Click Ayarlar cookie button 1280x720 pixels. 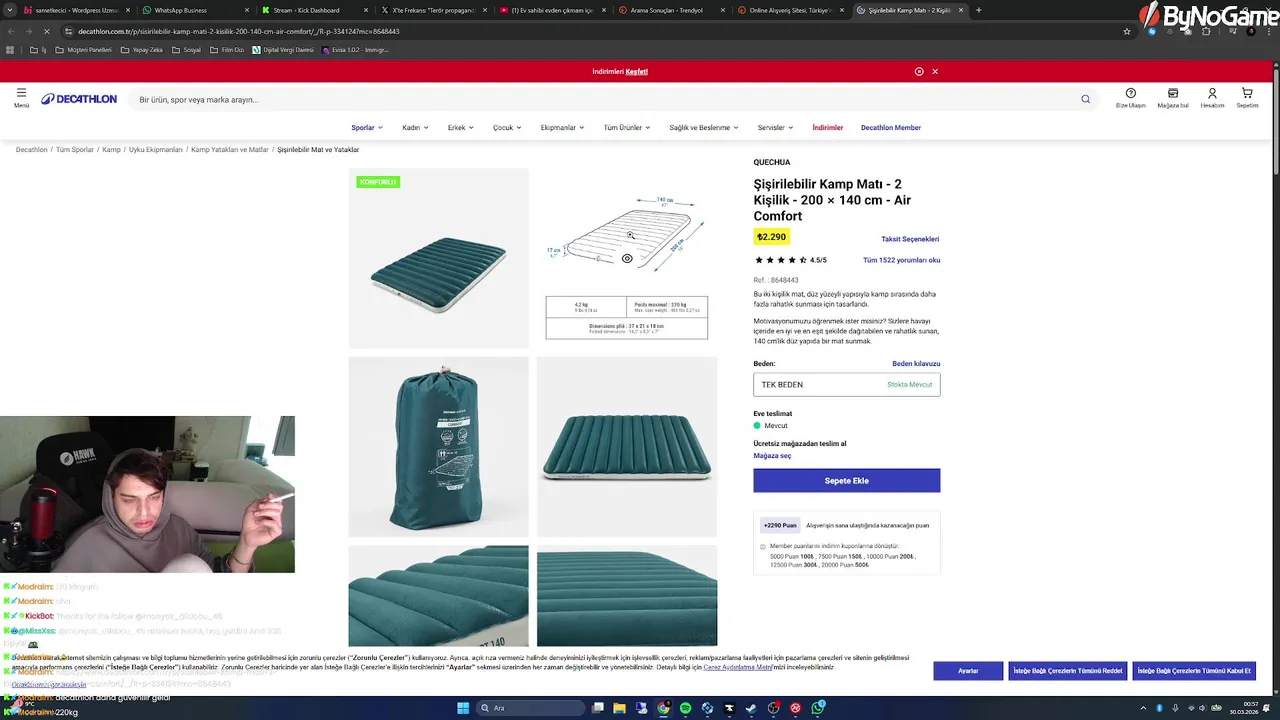pyautogui.click(x=968, y=671)
